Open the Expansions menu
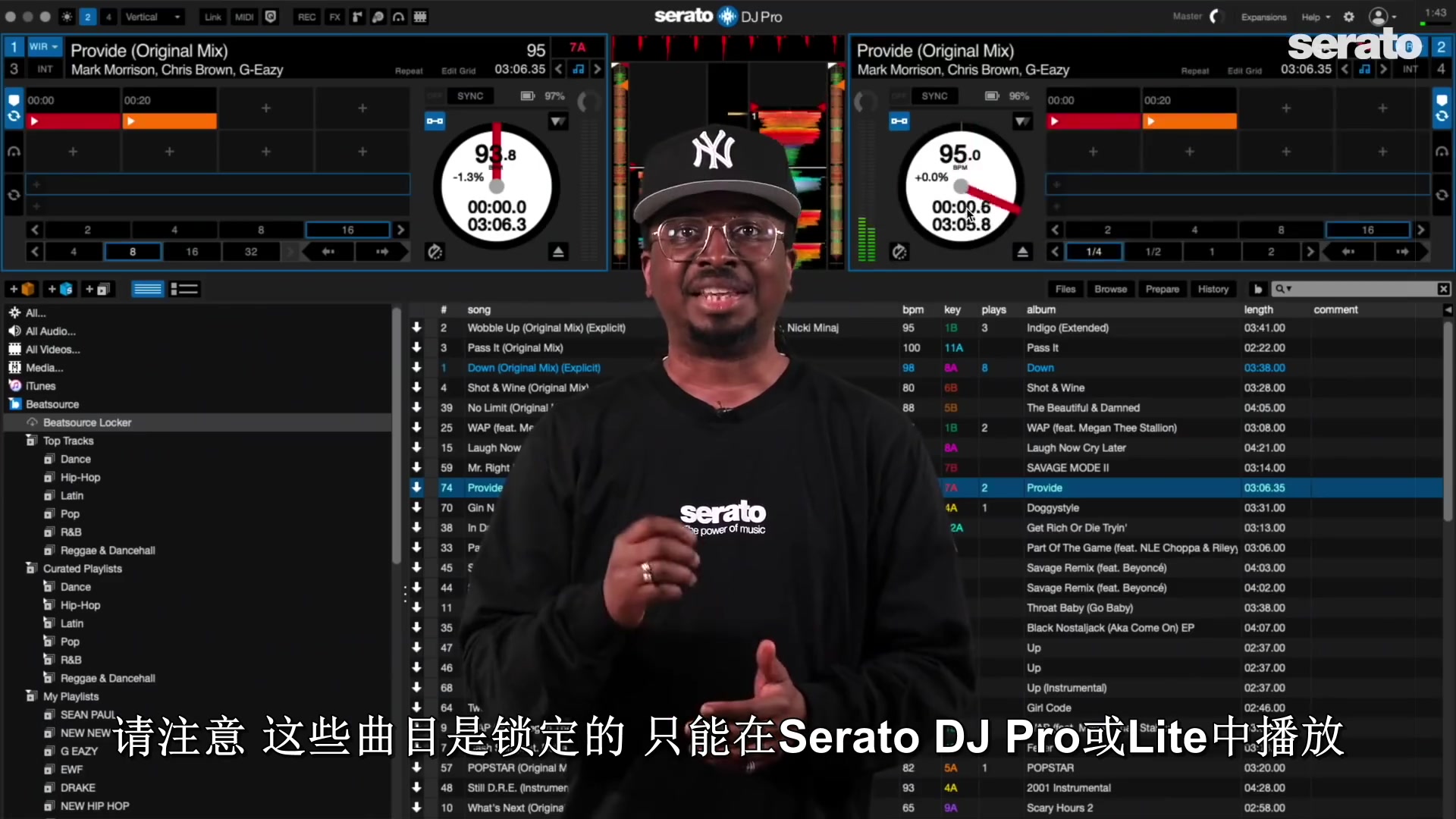This screenshot has height=819, width=1456. pos(1263,17)
